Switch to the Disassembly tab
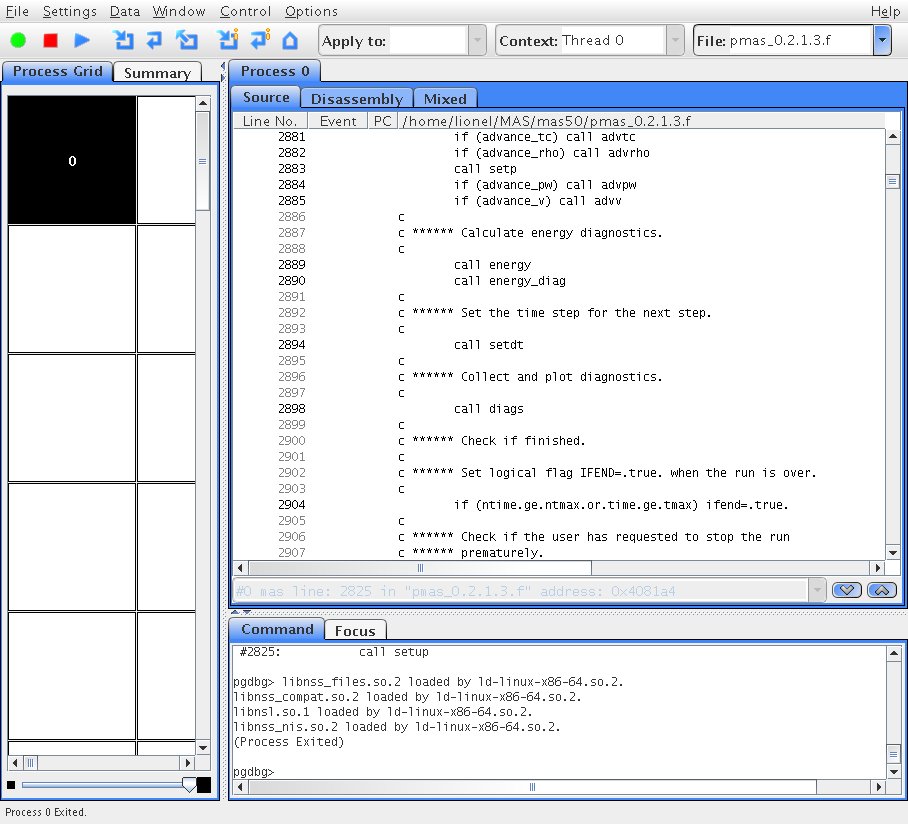Screen dimensions: 908x824 (356, 98)
